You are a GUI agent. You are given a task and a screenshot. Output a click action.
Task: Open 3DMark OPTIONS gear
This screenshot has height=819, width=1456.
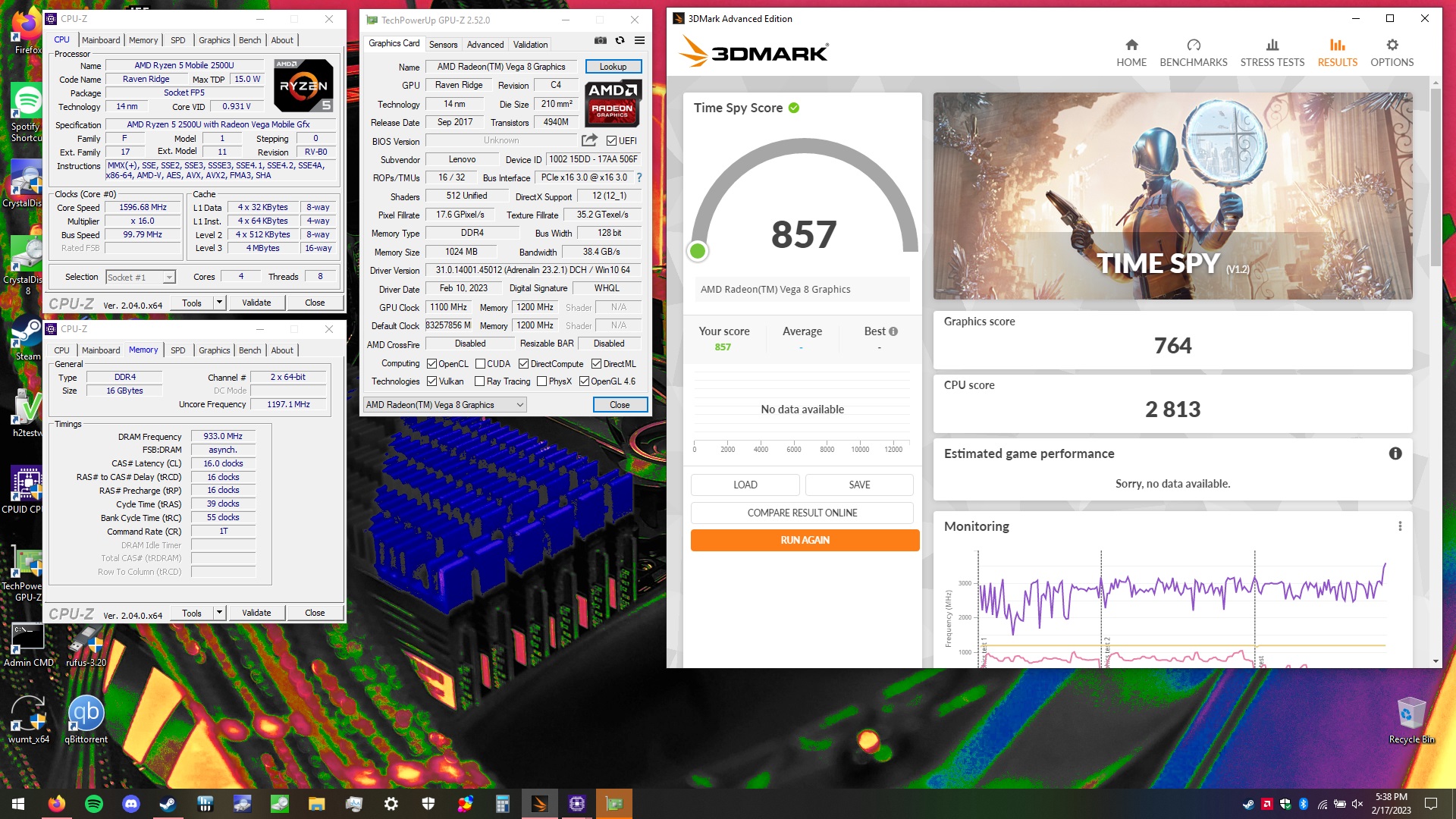coord(1392,53)
